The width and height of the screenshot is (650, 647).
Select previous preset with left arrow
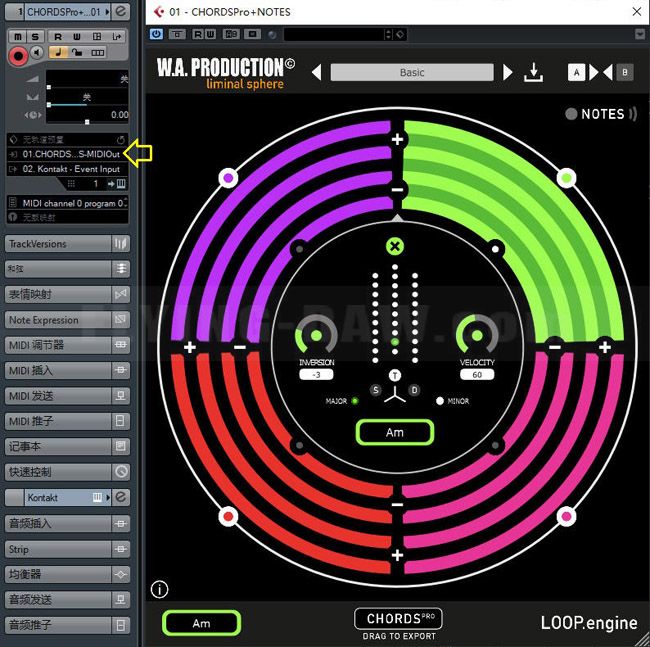tap(317, 73)
